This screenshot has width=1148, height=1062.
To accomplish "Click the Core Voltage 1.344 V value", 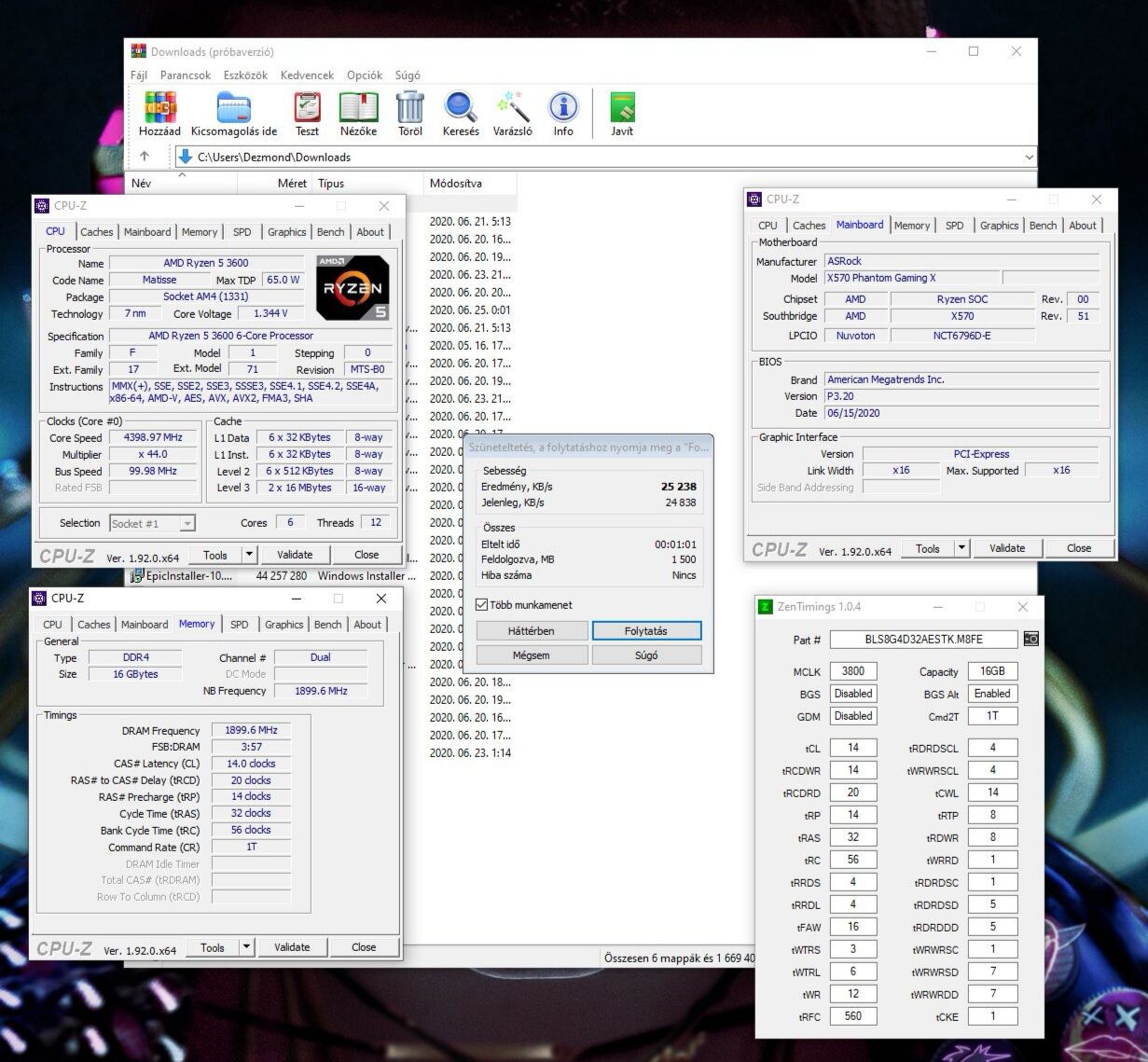I will tap(270, 313).
